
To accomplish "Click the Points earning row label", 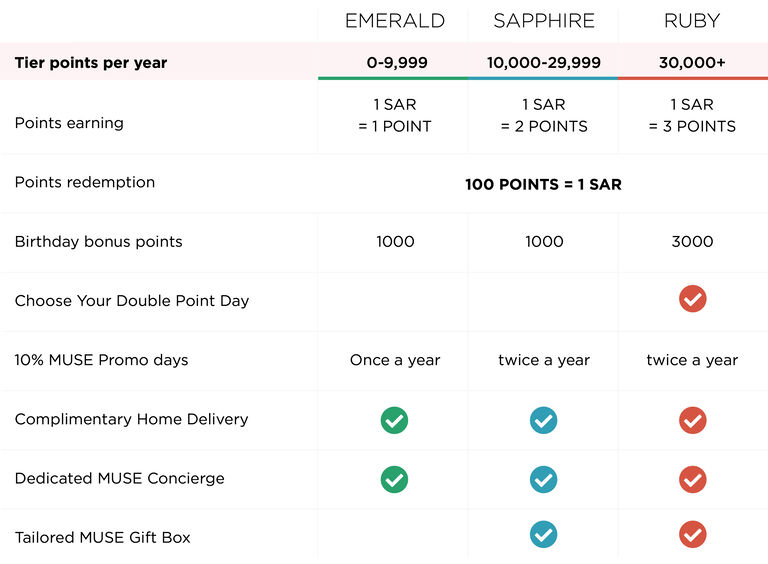I will pyautogui.click(x=69, y=123).
